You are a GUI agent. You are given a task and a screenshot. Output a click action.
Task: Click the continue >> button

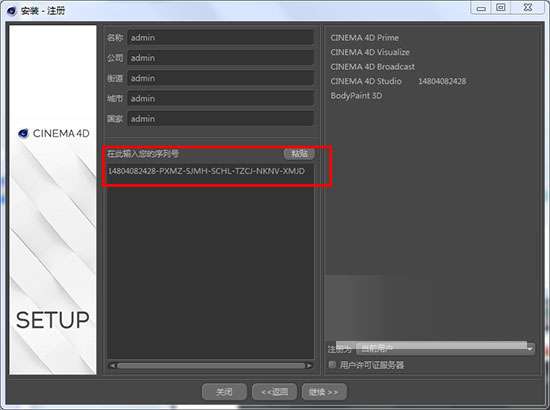[x=324, y=392]
